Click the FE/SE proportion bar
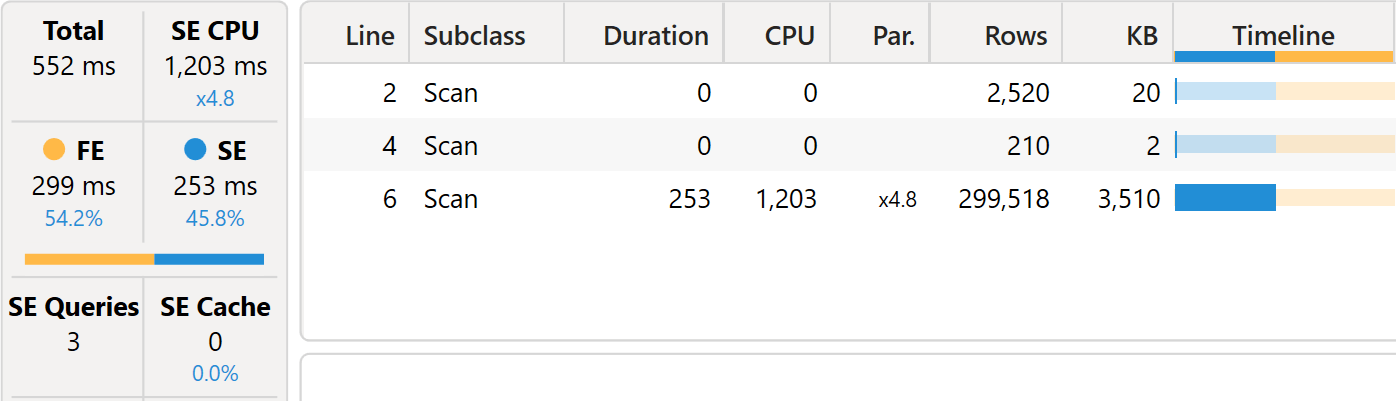Image resolution: width=1396 pixels, height=401 pixels. coord(144,259)
